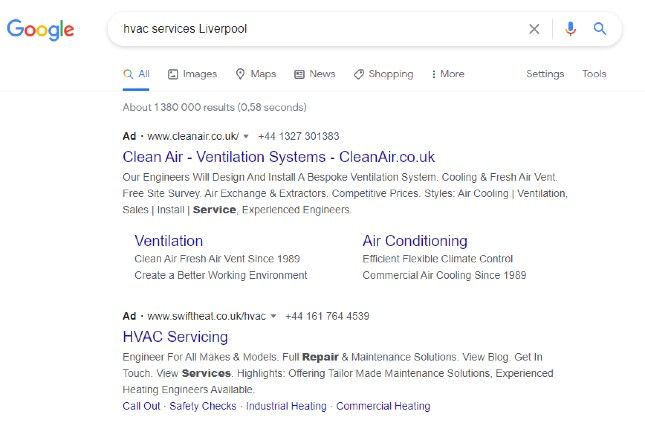645x430 pixels.
Task: Open the search Tools options
Action: click(594, 74)
